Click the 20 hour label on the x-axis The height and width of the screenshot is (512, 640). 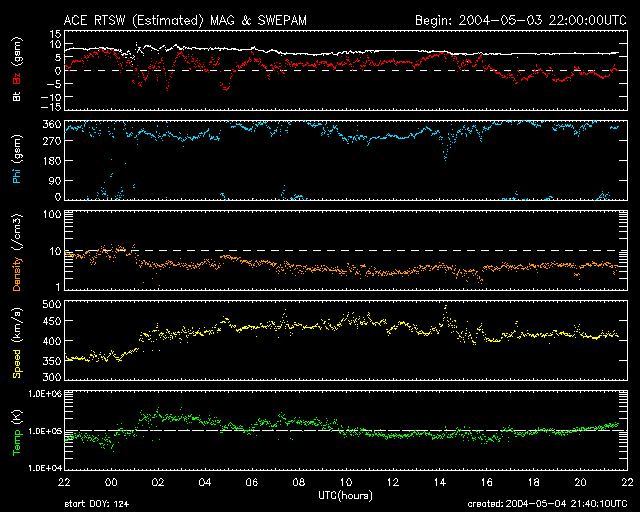pyautogui.click(x=580, y=483)
